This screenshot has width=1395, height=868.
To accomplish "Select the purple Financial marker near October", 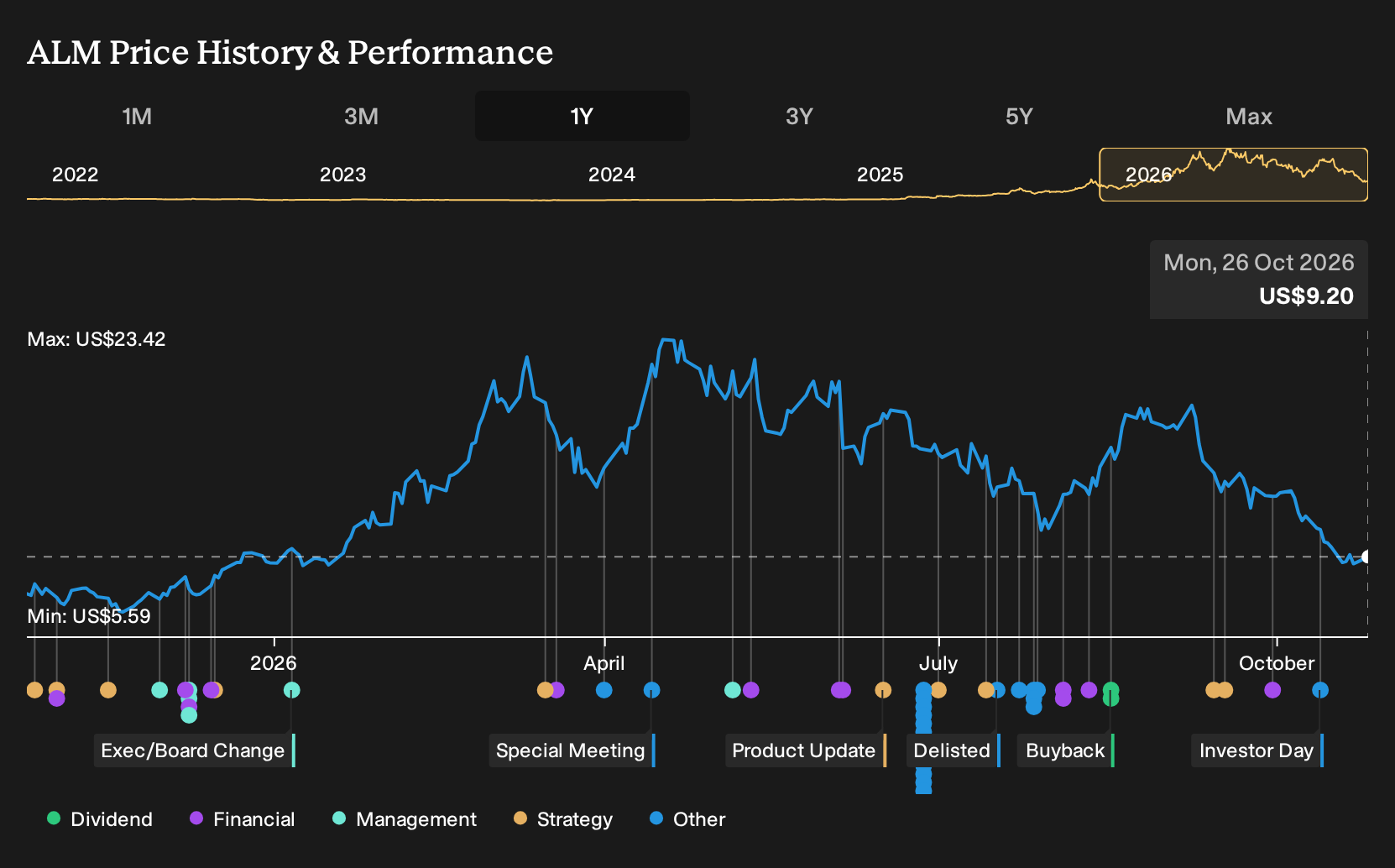I will tap(1272, 690).
